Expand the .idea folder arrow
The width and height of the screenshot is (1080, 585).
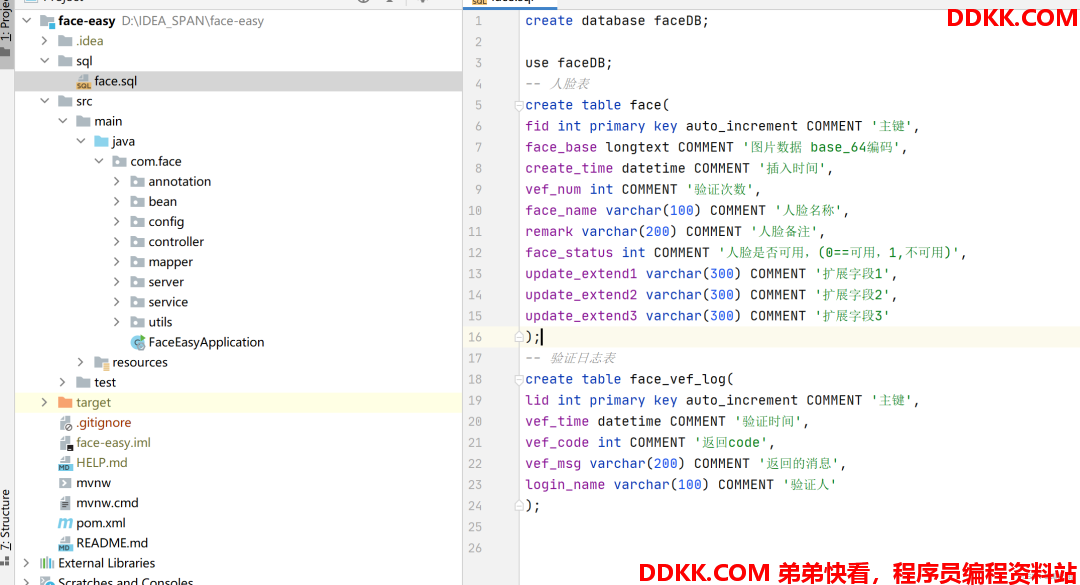pyautogui.click(x=44, y=41)
